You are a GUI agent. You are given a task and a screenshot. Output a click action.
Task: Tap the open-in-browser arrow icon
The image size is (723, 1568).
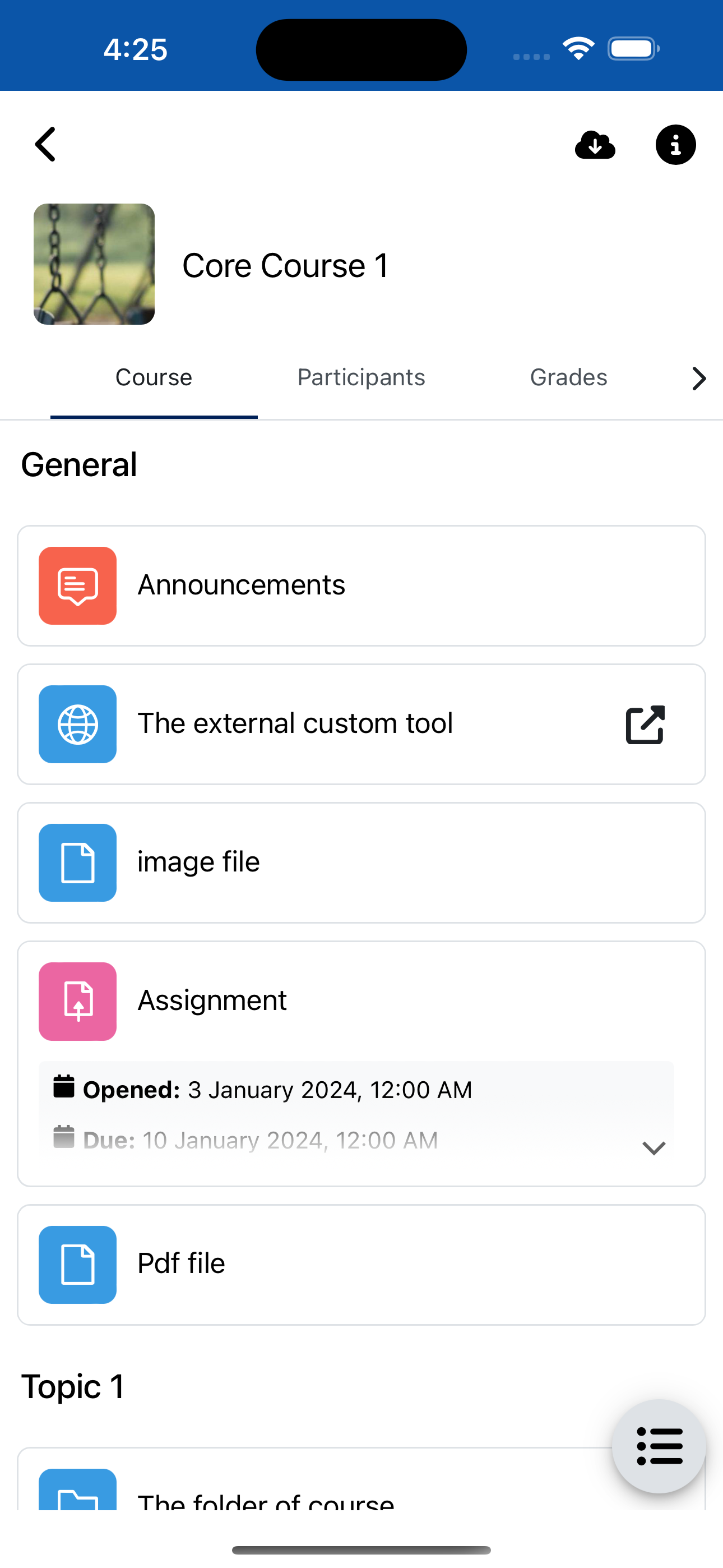click(645, 725)
